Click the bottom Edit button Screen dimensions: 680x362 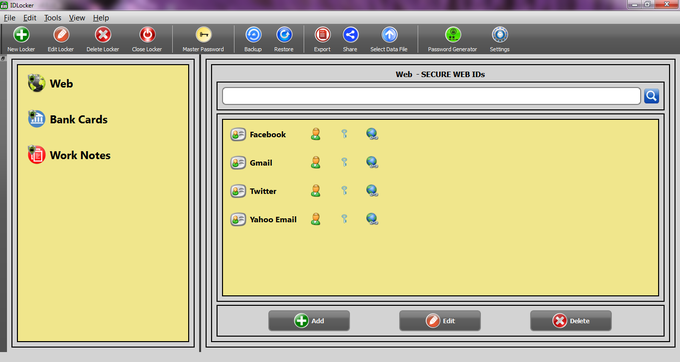click(440, 321)
